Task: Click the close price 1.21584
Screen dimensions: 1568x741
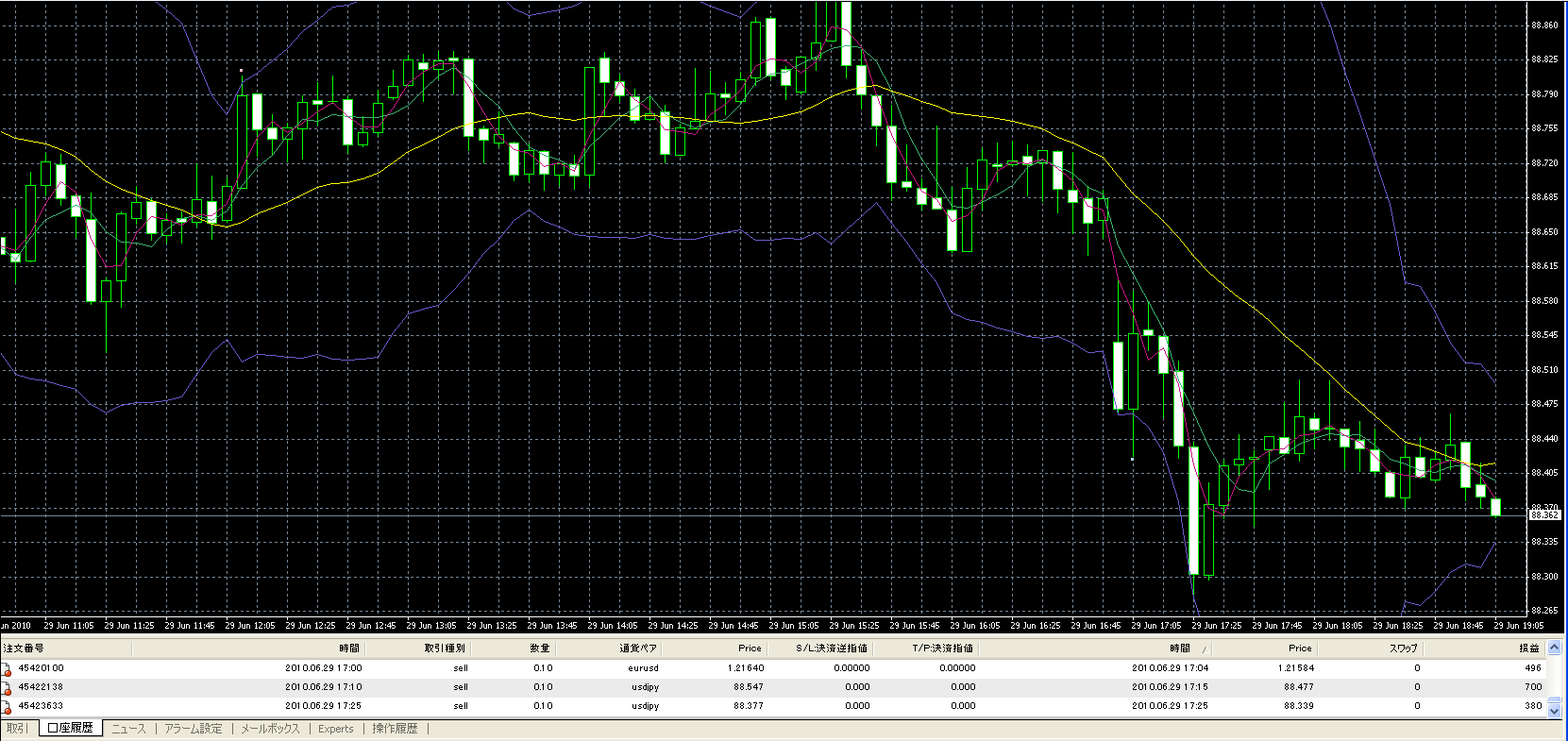Action: coord(1296,668)
